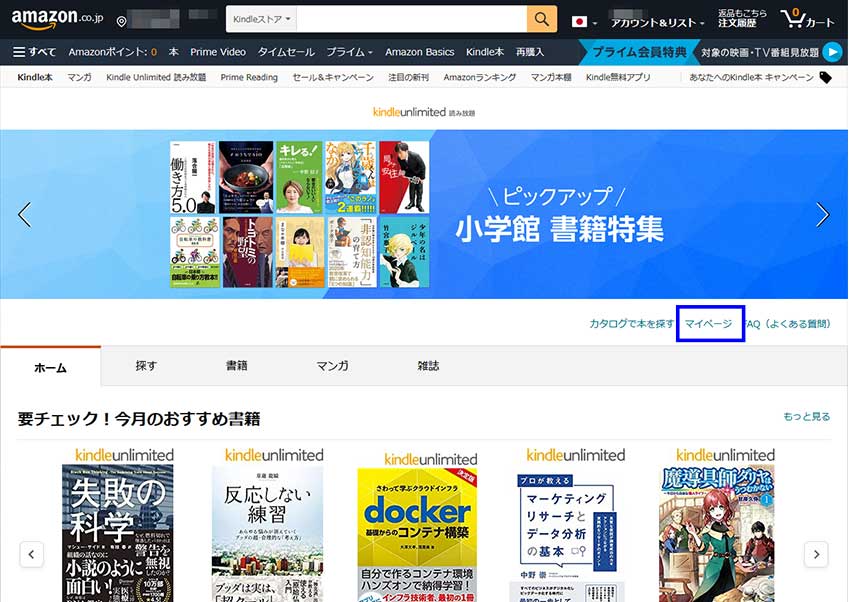The width and height of the screenshot is (850, 602).
Task: Open the すべて hamburger menu
Action: tap(34, 52)
